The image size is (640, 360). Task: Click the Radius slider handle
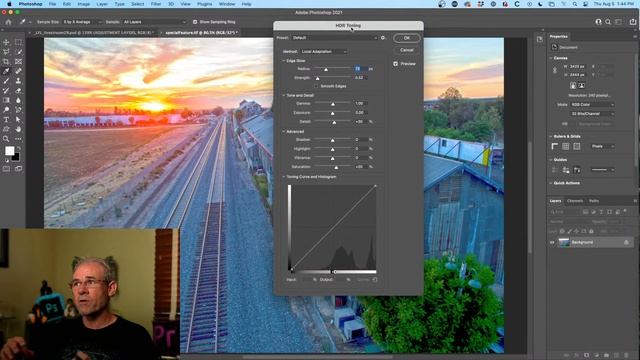[326, 69]
